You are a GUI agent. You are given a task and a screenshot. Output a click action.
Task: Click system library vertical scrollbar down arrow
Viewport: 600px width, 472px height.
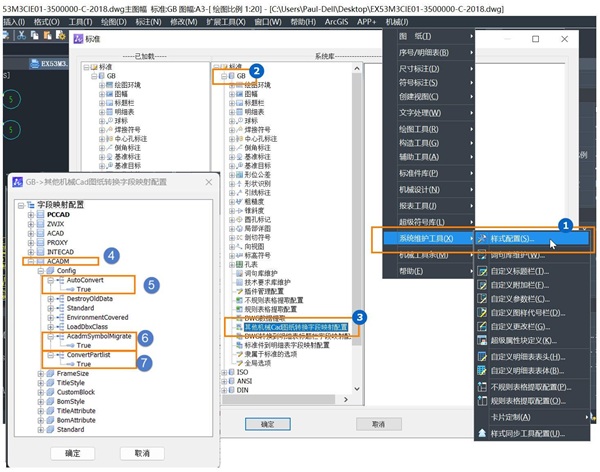pyautogui.click(x=357, y=389)
